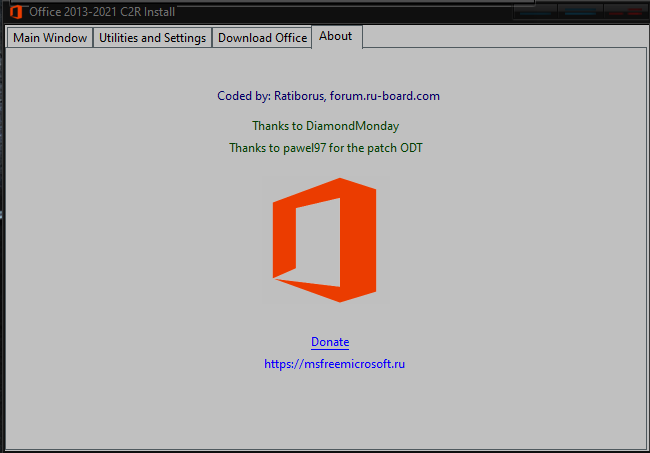Go to the Download Office tab

click(262, 38)
